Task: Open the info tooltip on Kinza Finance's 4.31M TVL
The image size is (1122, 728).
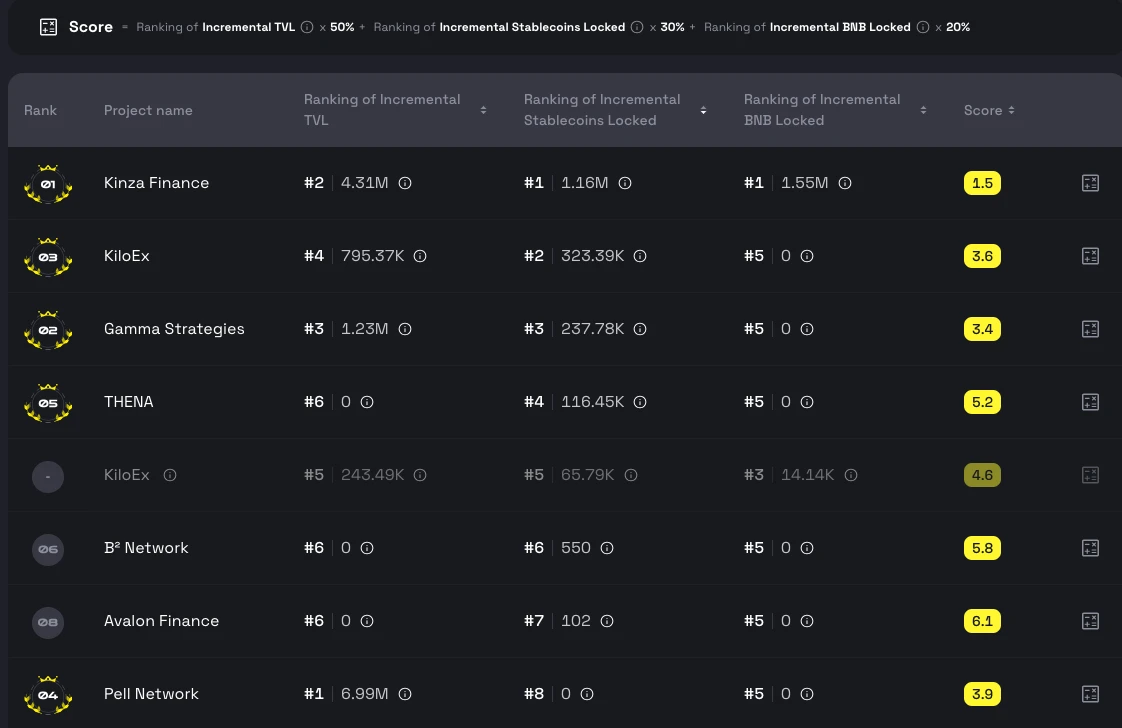Action: click(x=405, y=183)
